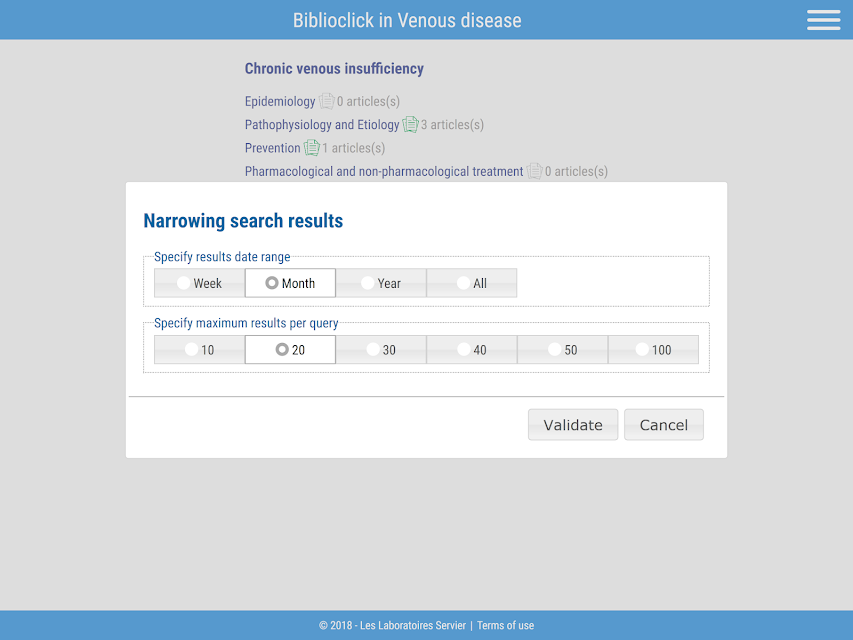
Task: Open the hamburger menu icon
Action: point(823,20)
